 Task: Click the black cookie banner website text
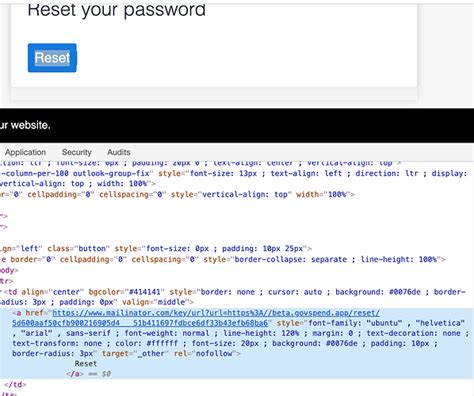point(25,125)
